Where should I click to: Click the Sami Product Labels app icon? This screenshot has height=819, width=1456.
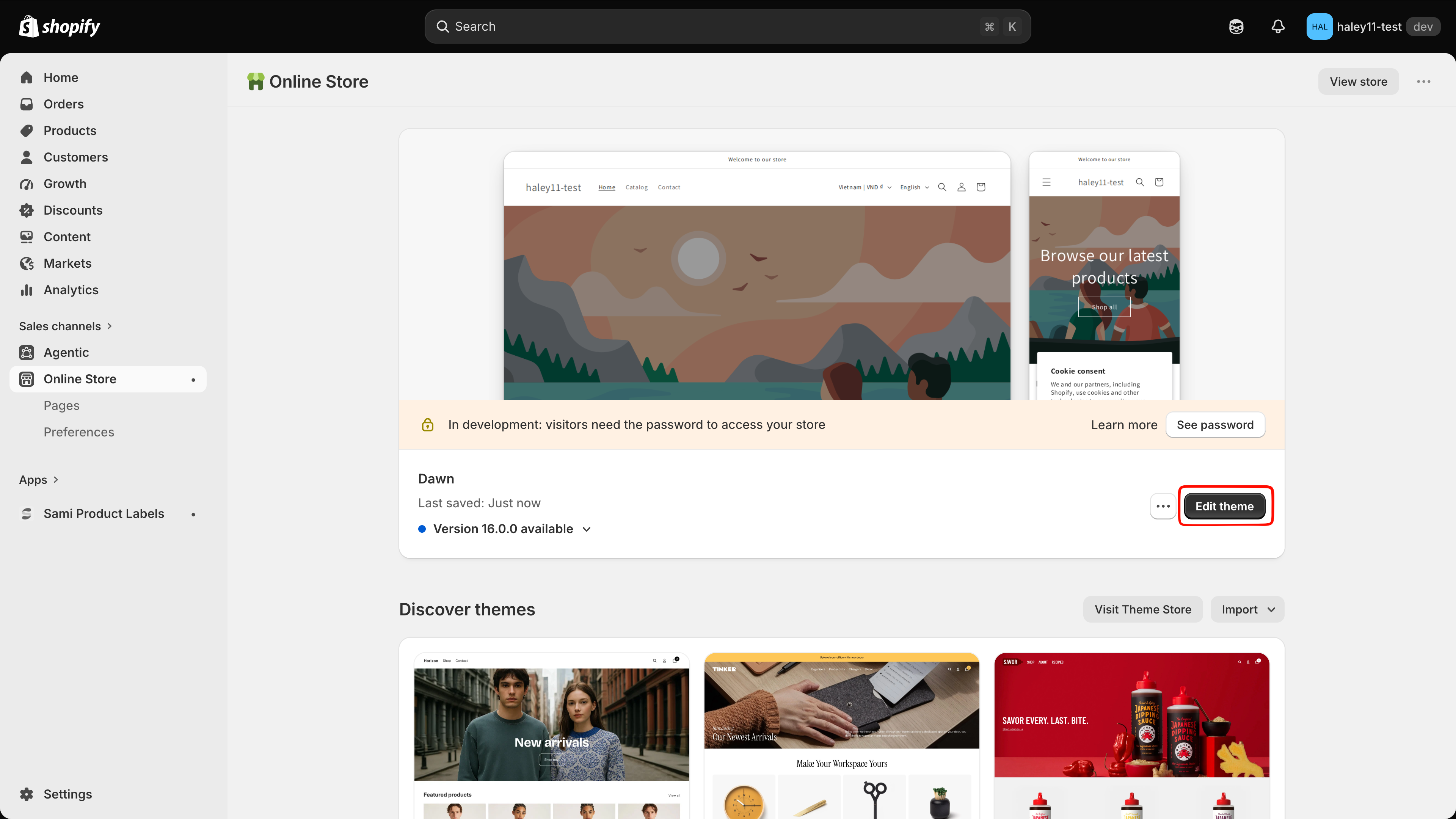[x=27, y=514]
